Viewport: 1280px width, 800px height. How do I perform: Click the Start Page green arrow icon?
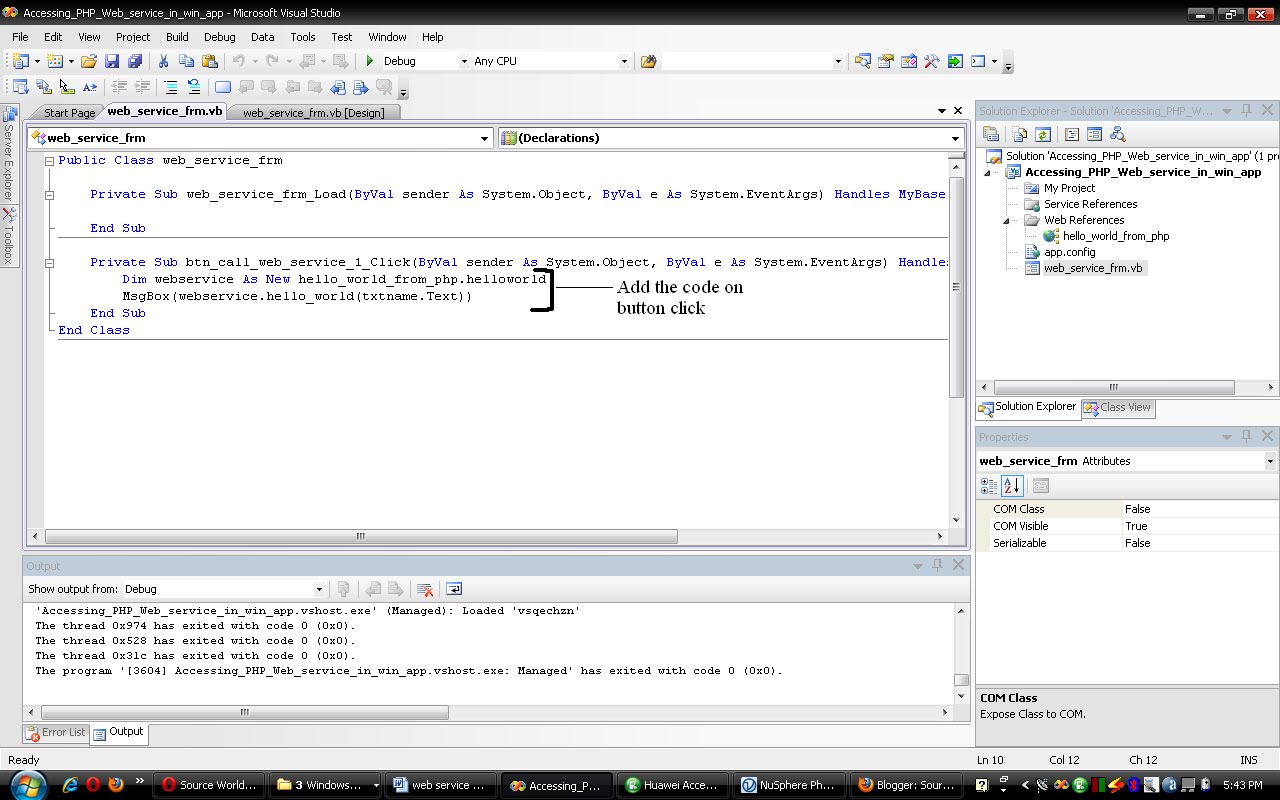pos(955,61)
